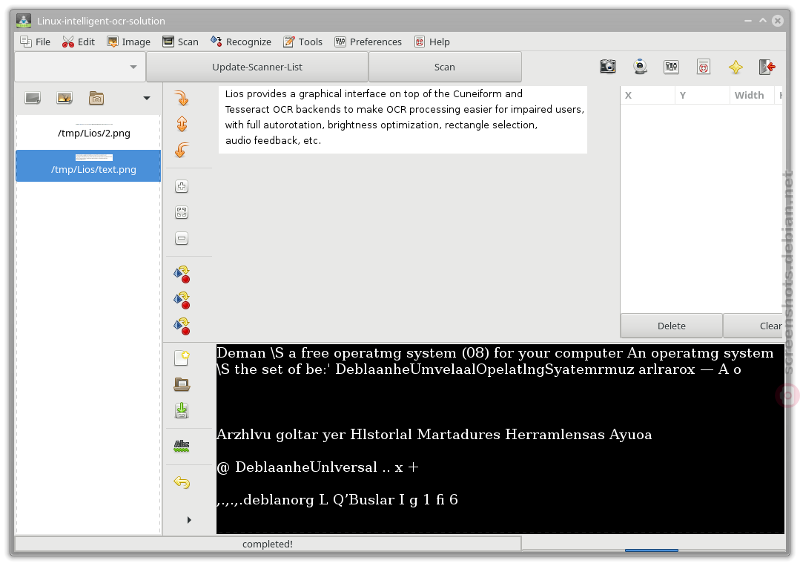Screen dimensions: 800x566
Task: Open the Recognize menu
Action: (x=241, y=42)
